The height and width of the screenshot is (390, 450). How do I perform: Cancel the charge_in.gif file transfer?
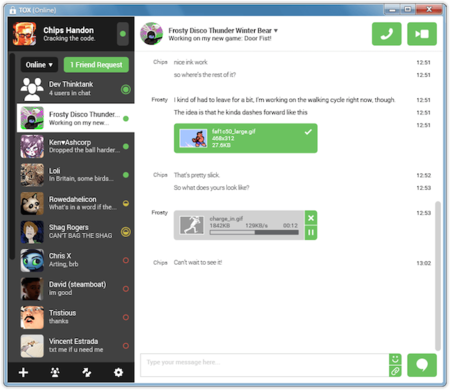[x=311, y=218]
